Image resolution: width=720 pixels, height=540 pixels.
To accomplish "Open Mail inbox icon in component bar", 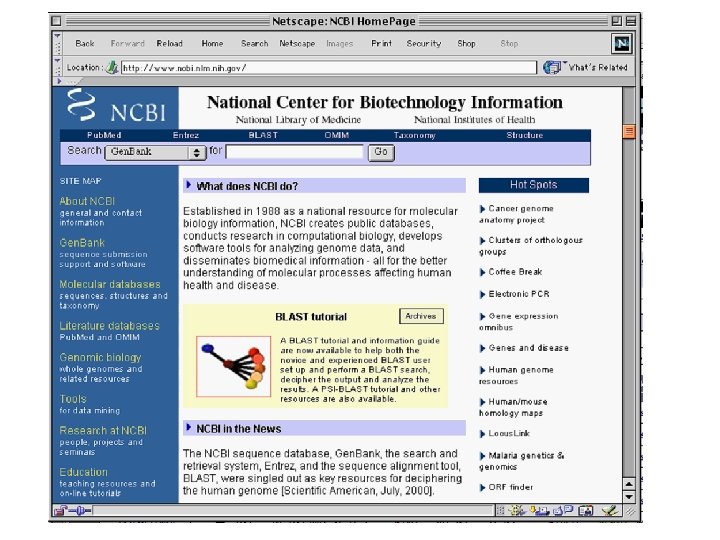I will 540,510.
